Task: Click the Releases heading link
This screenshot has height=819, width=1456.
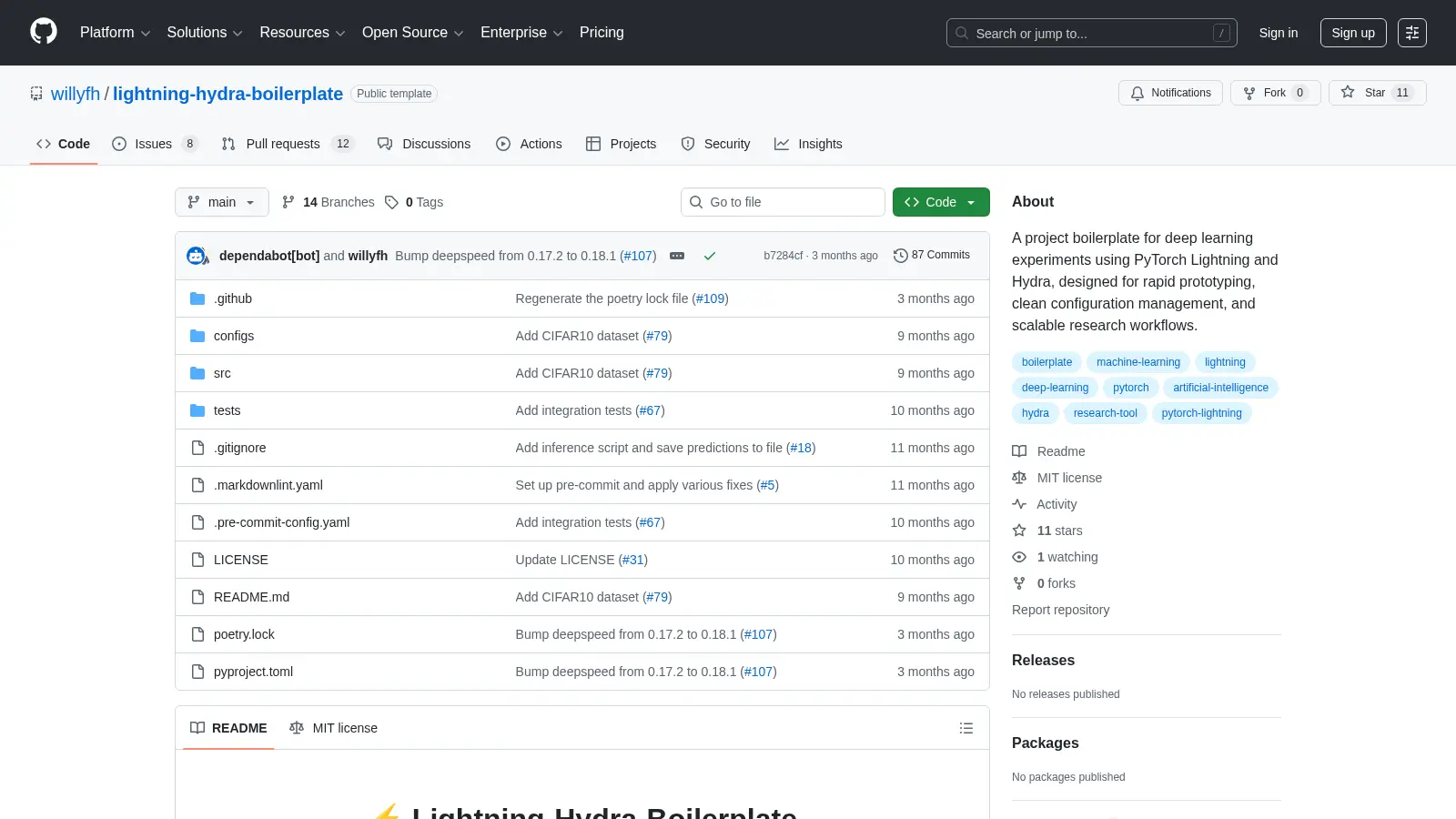Action: (1043, 661)
